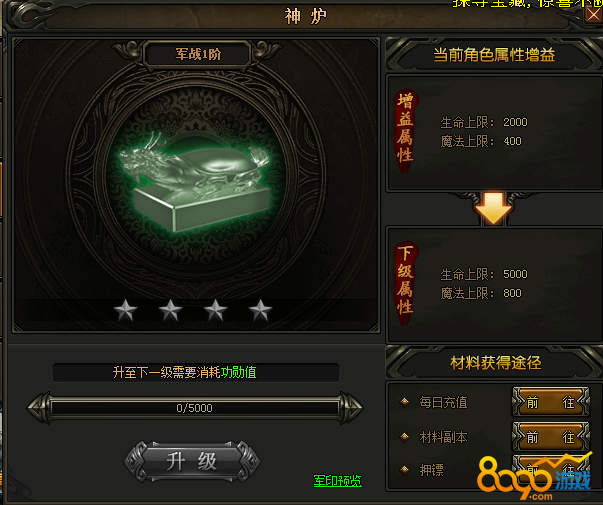Click the 材料获得途径 header

pos(495,363)
